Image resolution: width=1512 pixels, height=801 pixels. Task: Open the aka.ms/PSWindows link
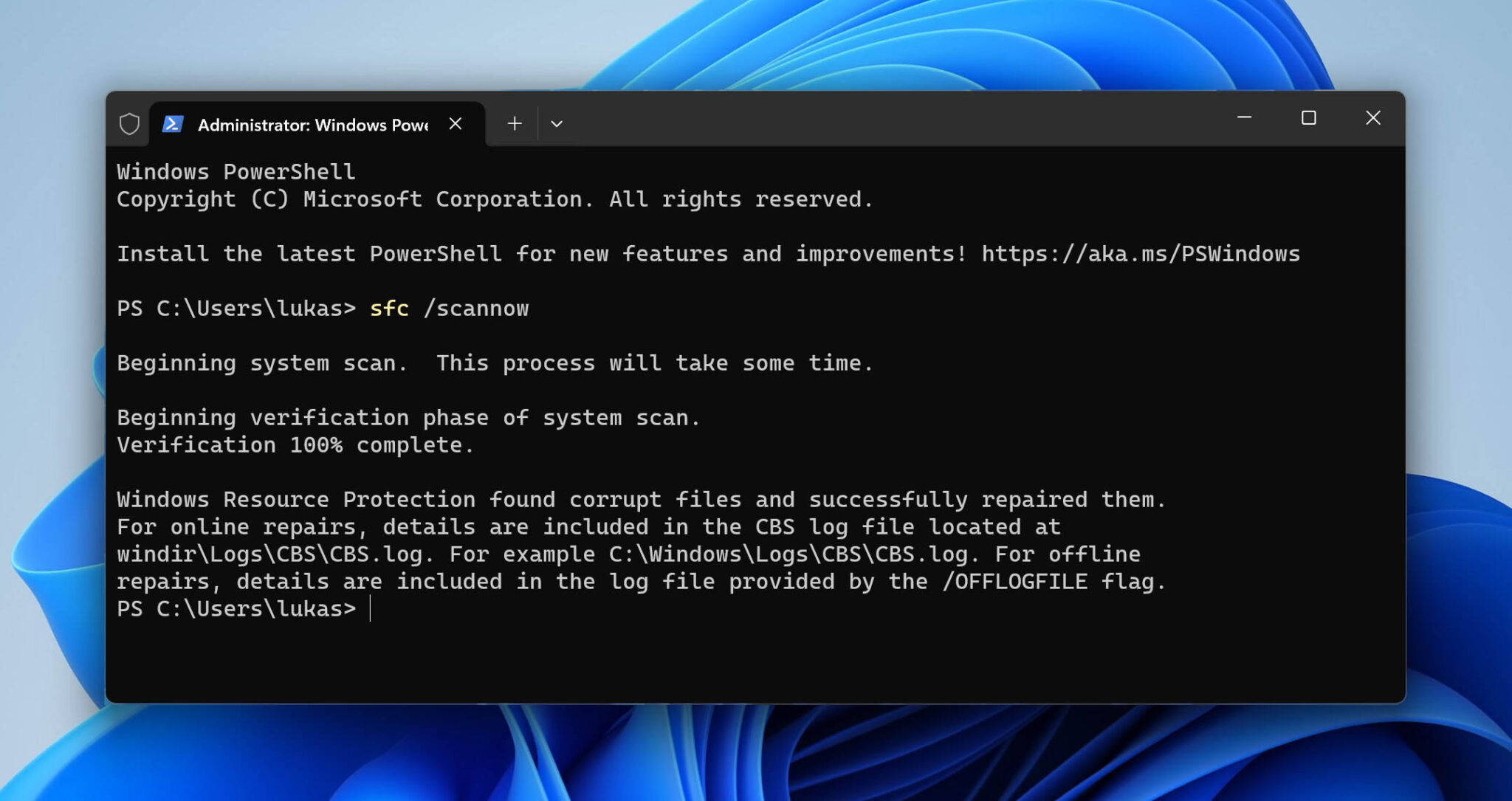click(1141, 253)
